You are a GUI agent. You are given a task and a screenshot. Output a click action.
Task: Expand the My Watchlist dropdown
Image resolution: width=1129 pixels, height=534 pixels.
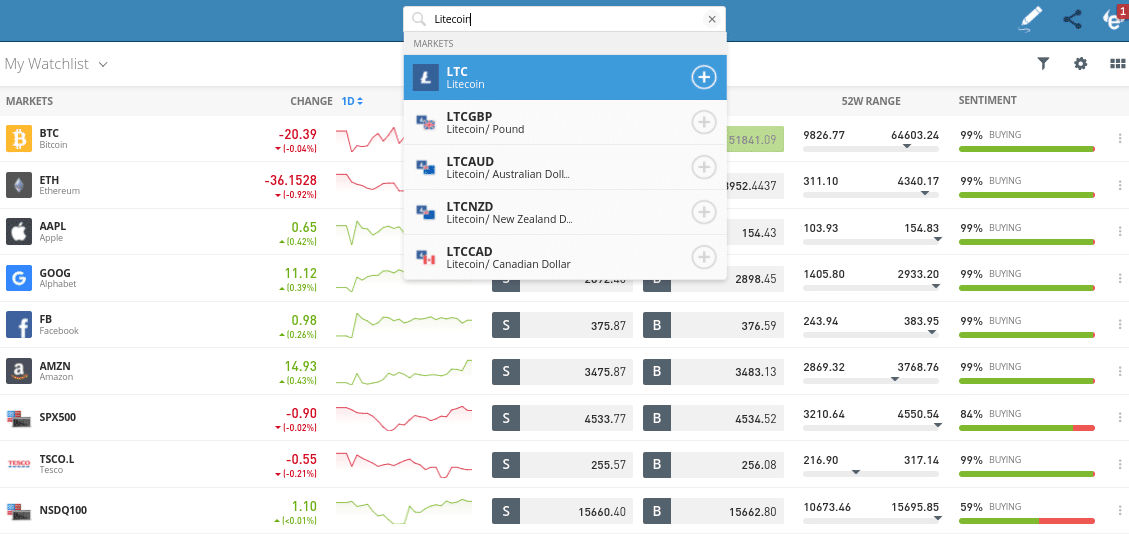pos(56,64)
